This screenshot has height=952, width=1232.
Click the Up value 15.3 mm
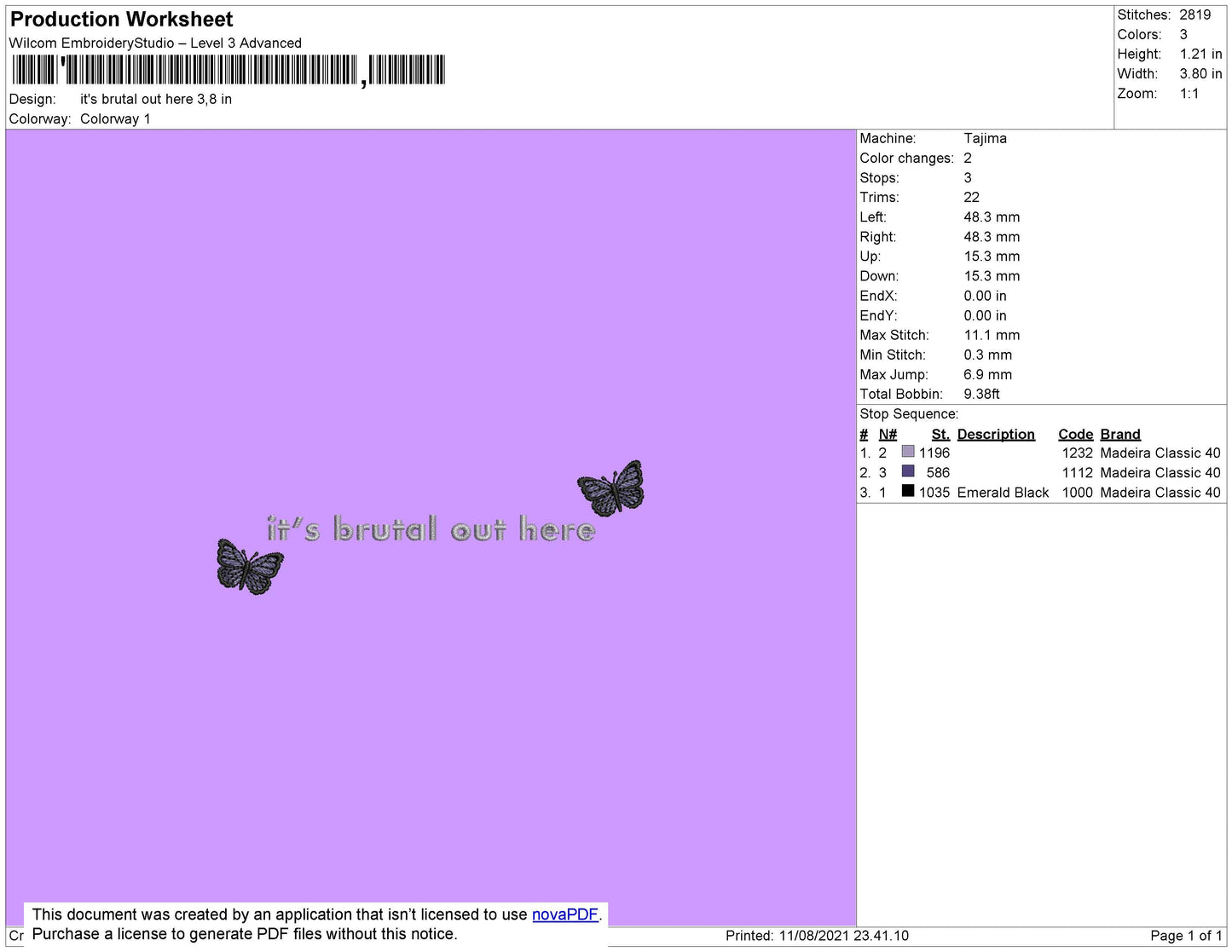(992, 257)
